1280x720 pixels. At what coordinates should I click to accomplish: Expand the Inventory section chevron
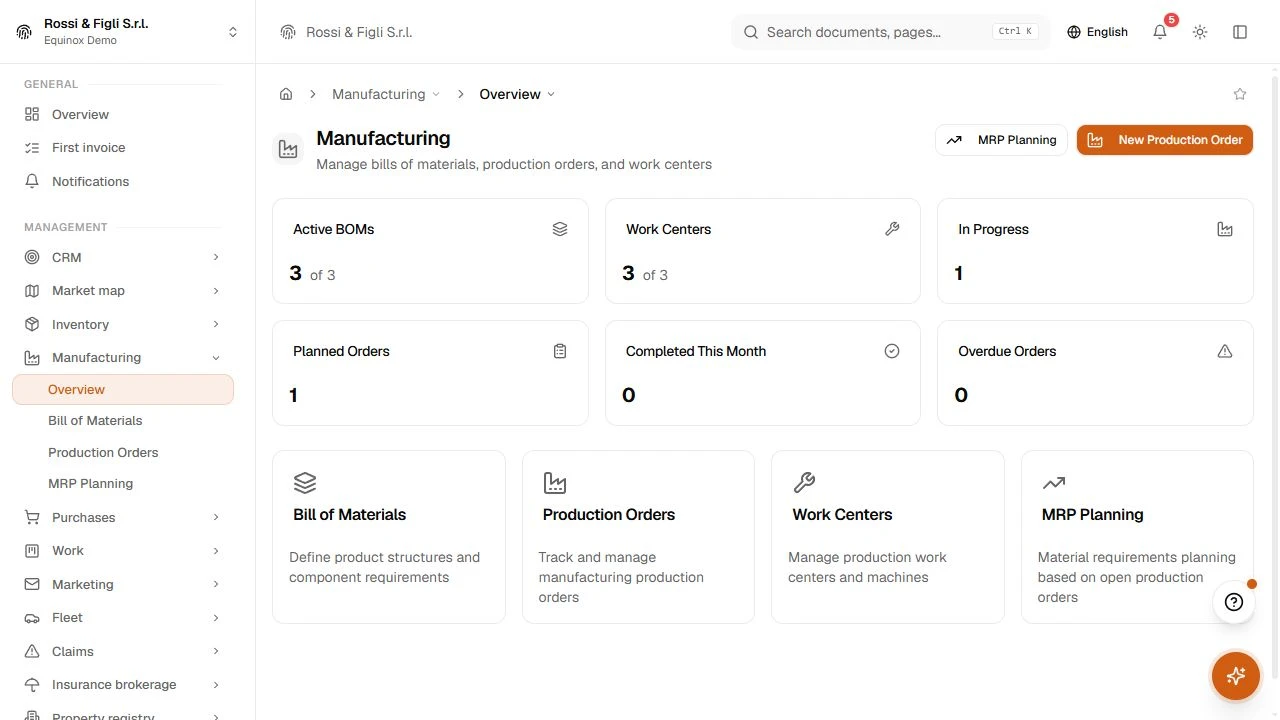[216, 324]
